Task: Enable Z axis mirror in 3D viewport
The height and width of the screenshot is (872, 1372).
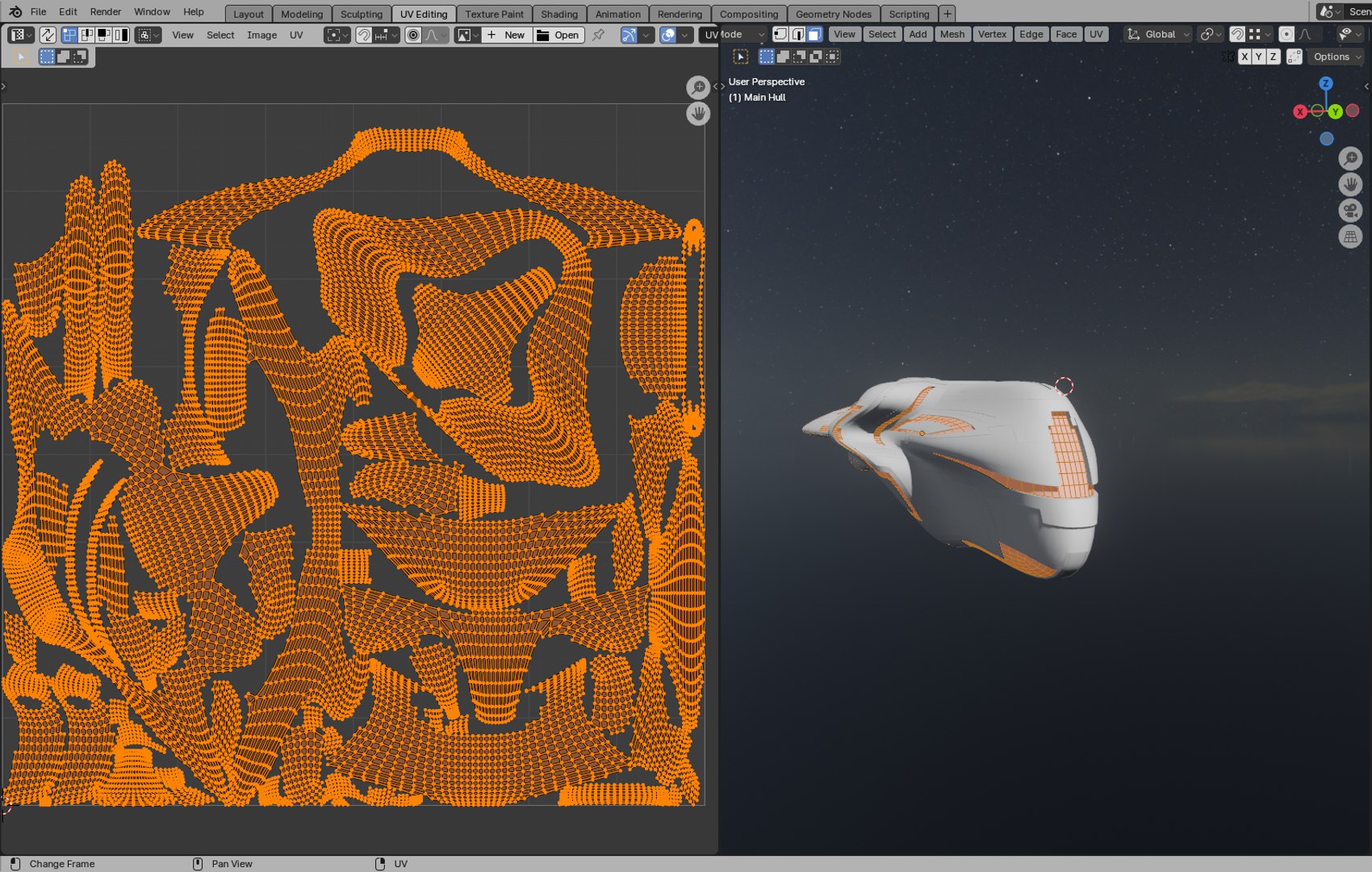Action: click(1274, 57)
